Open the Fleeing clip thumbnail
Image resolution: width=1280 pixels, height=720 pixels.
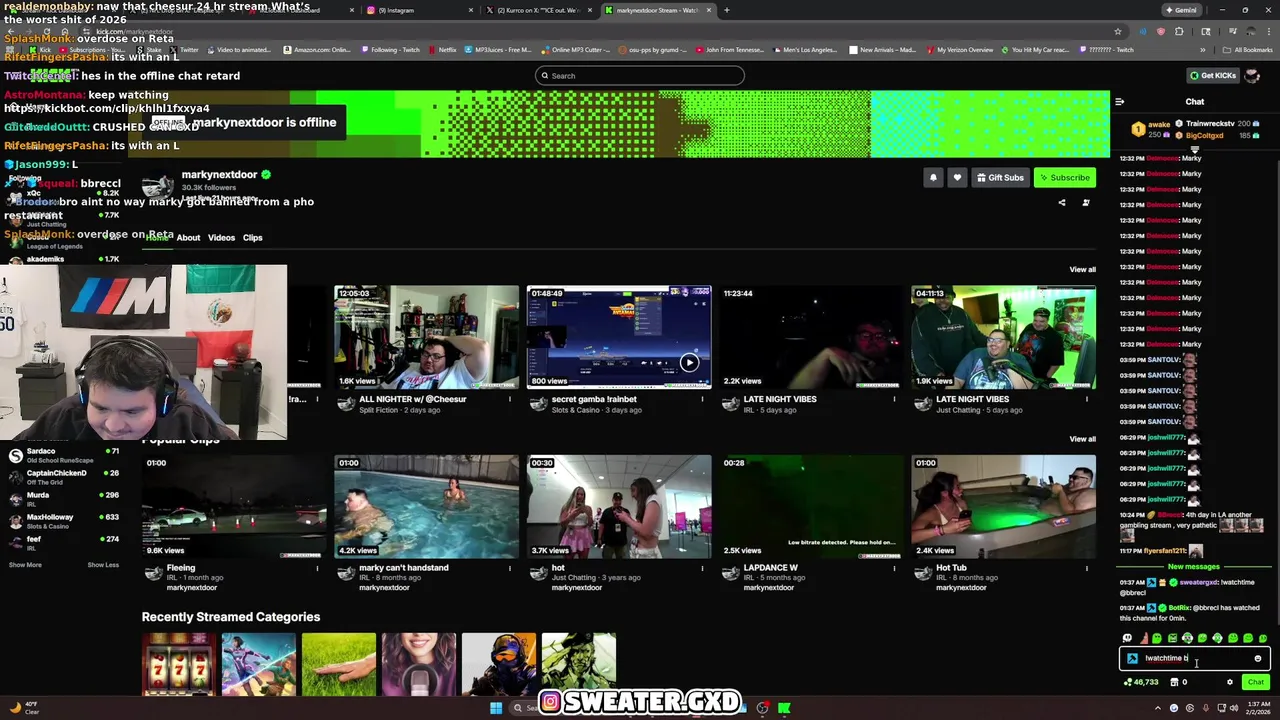click(234, 506)
